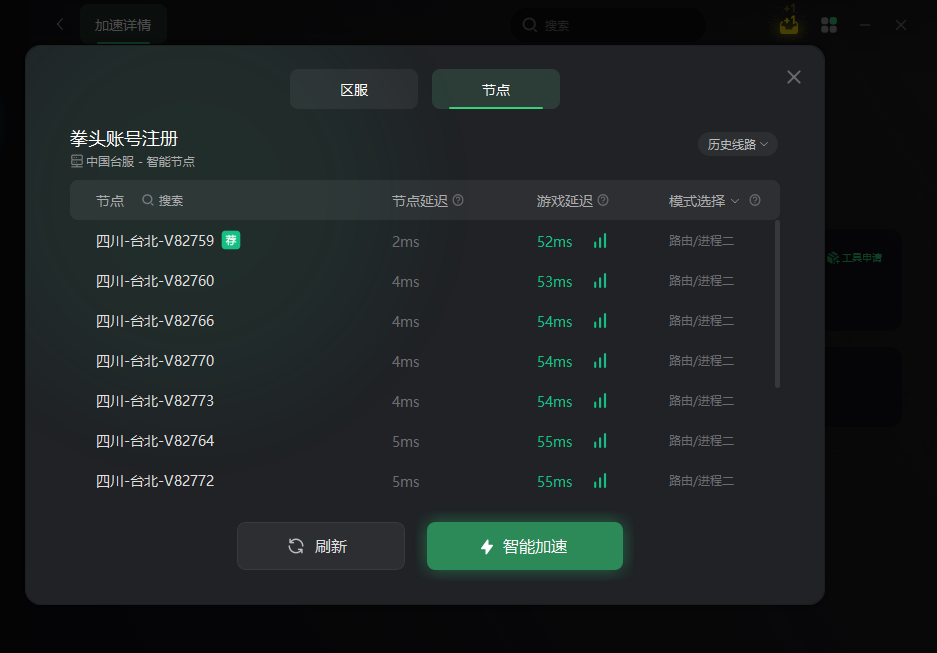The width and height of the screenshot is (937, 653).
Task: Click the node search magnifier icon
Action: (148, 200)
